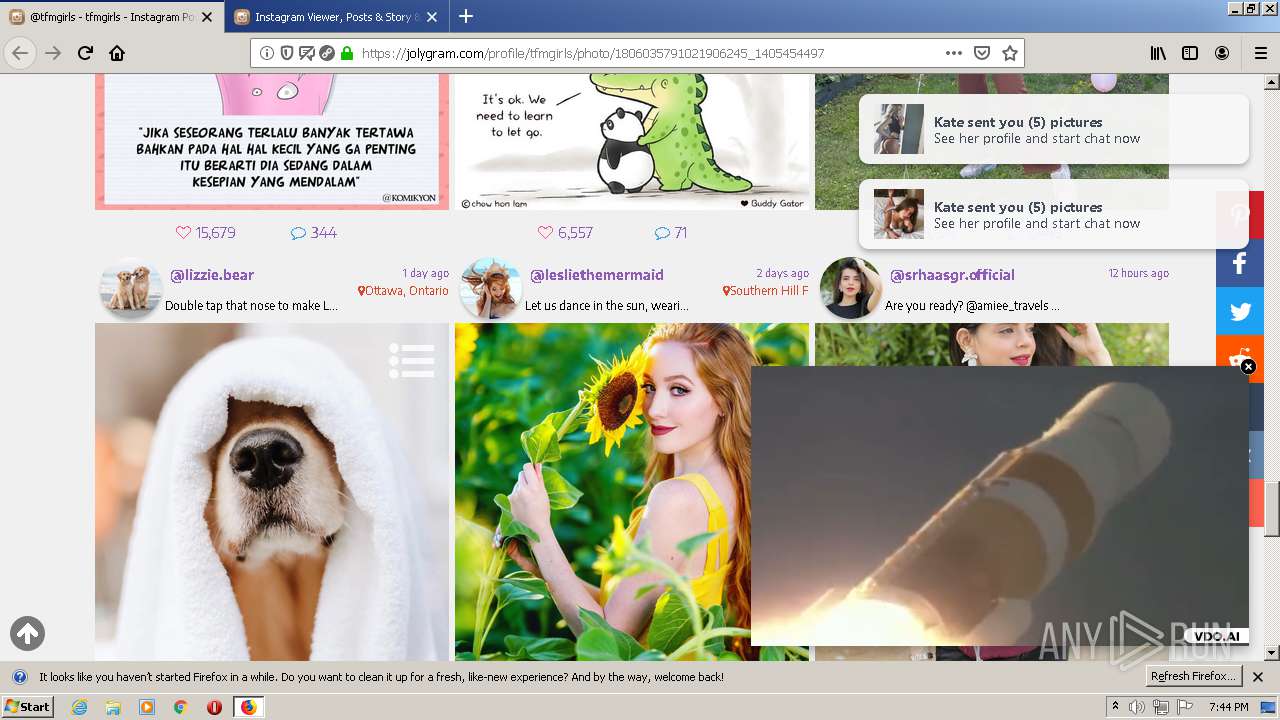The image size is (1280, 720).
Task: Open the Ottawa, Ontario location link
Action: [x=404, y=291]
